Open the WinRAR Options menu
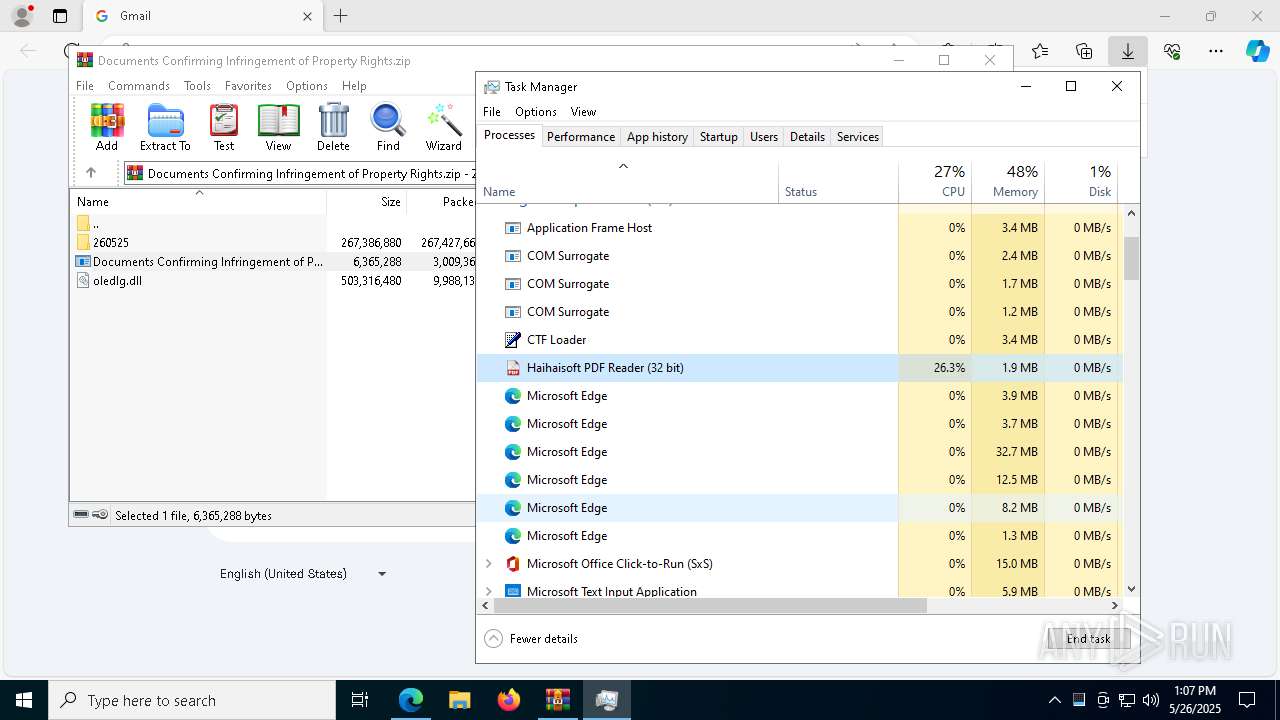 point(307,86)
